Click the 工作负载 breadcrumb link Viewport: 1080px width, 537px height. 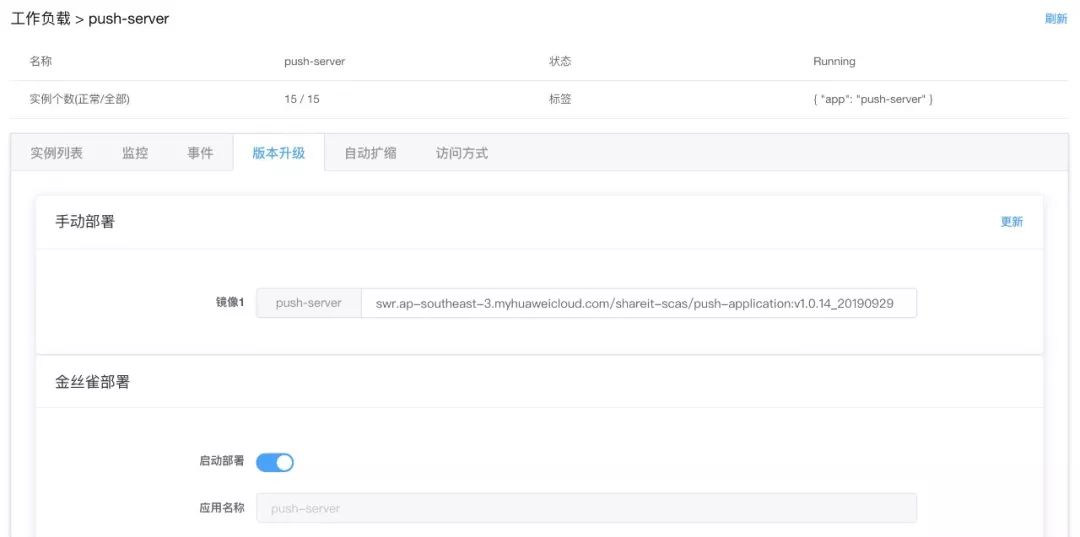[x=40, y=19]
